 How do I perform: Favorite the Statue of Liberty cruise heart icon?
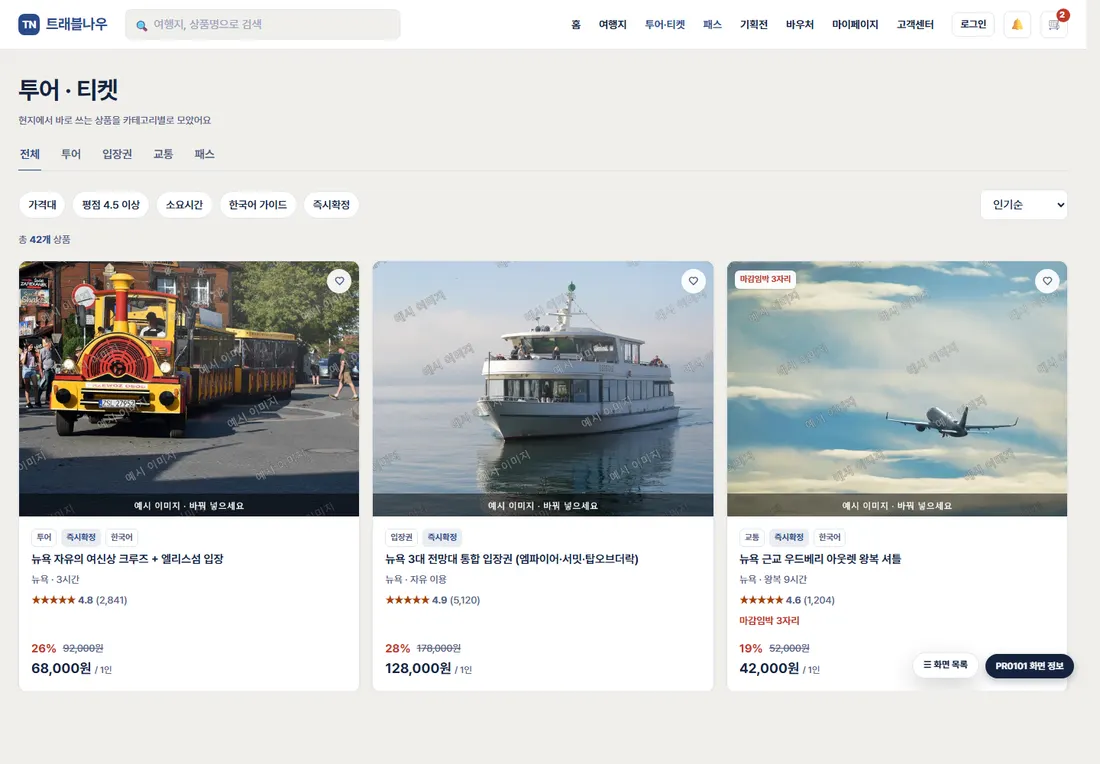(x=340, y=281)
